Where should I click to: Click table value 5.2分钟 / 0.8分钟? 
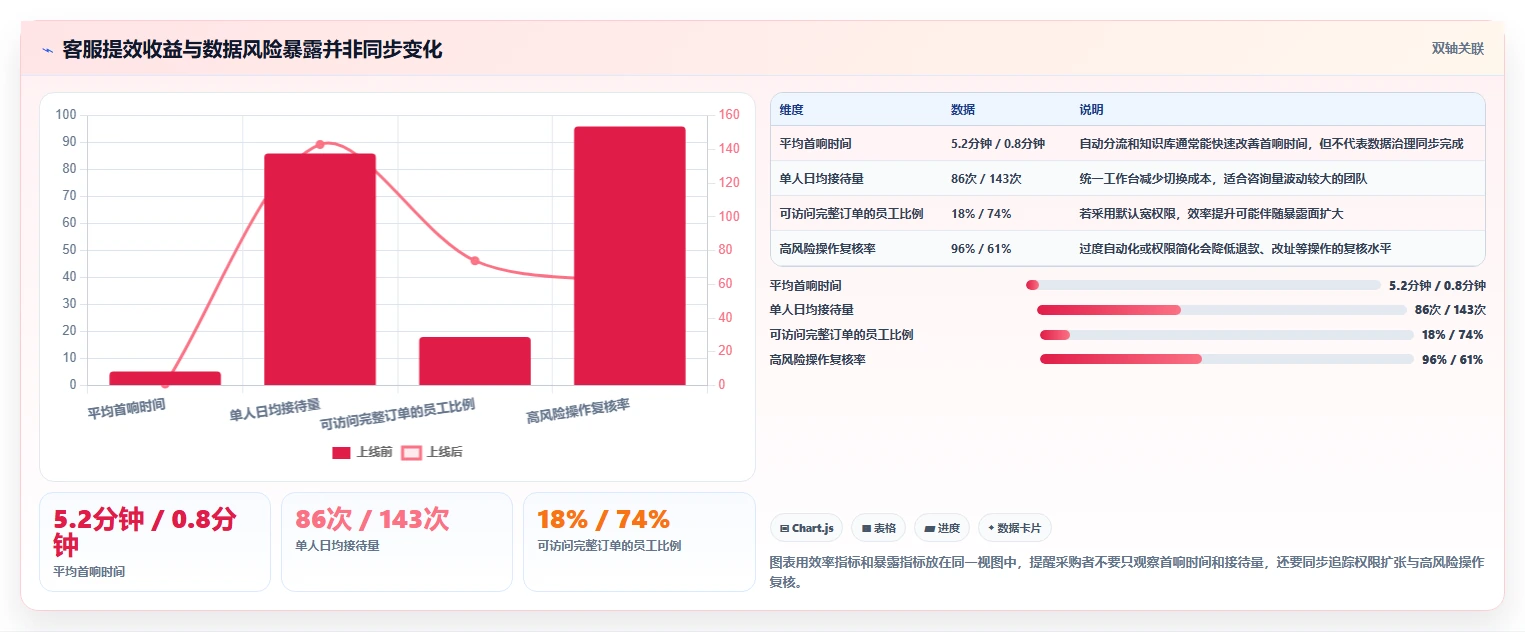coord(997,144)
